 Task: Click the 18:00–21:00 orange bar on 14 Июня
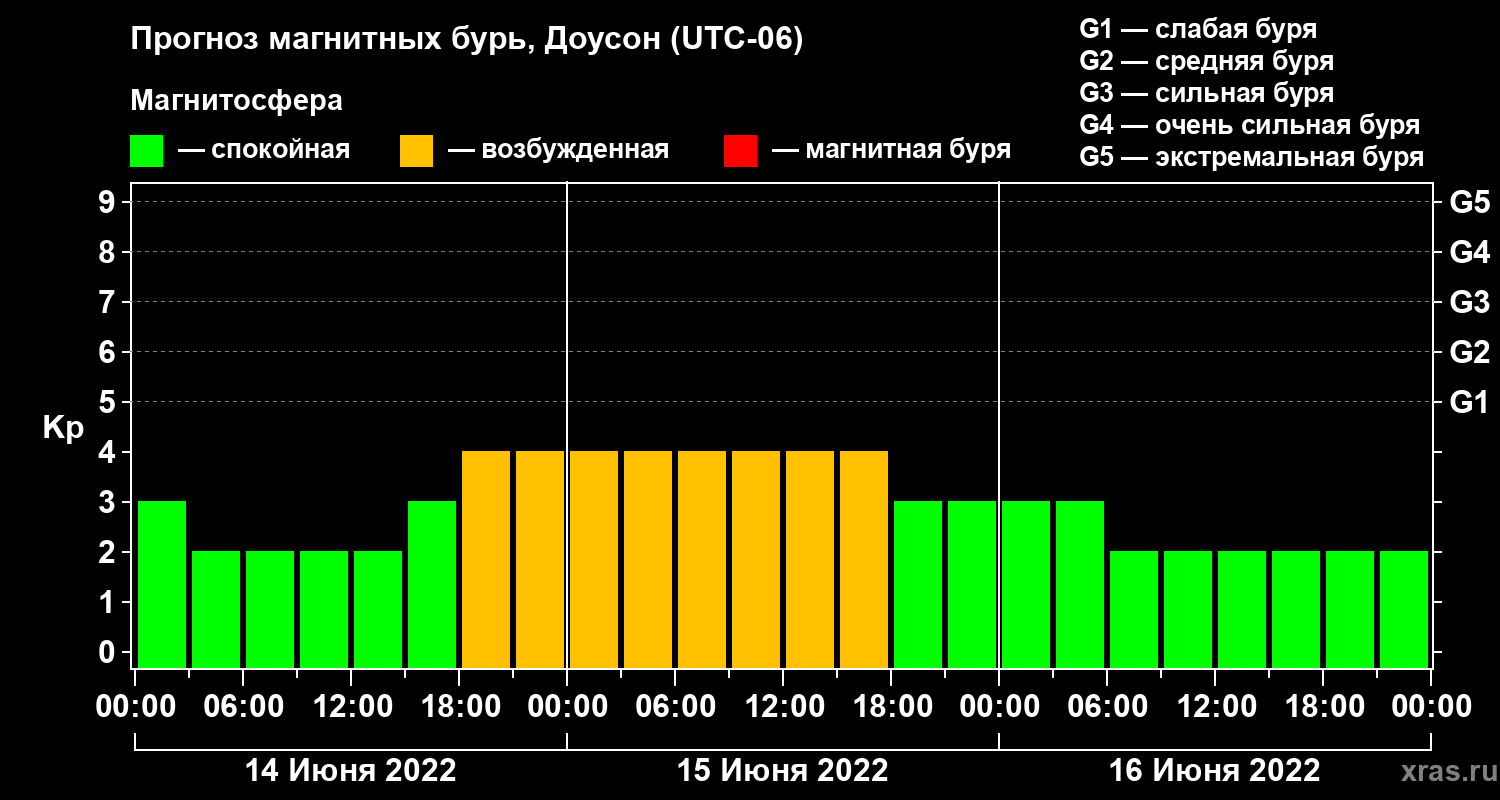[x=486, y=560]
